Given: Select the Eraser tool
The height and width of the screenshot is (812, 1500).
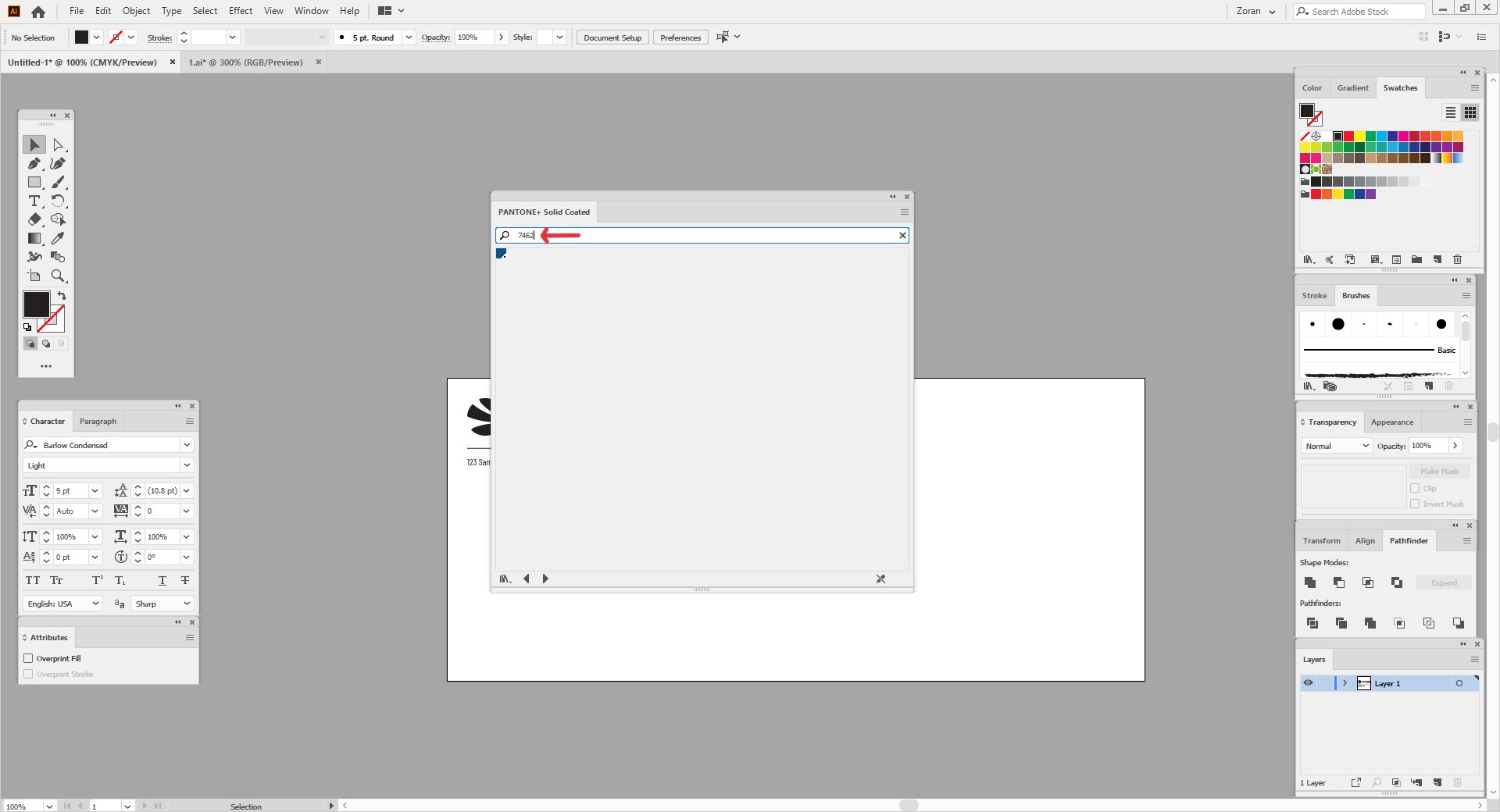Looking at the screenshot, I should point(34,219).
